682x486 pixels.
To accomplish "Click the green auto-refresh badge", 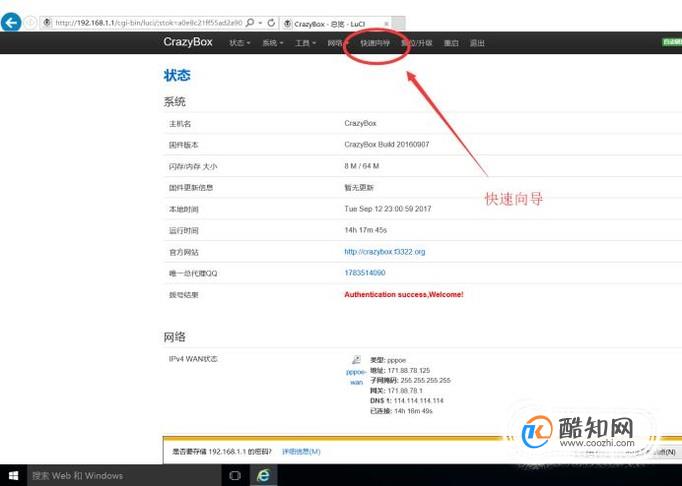I will 672,42.
